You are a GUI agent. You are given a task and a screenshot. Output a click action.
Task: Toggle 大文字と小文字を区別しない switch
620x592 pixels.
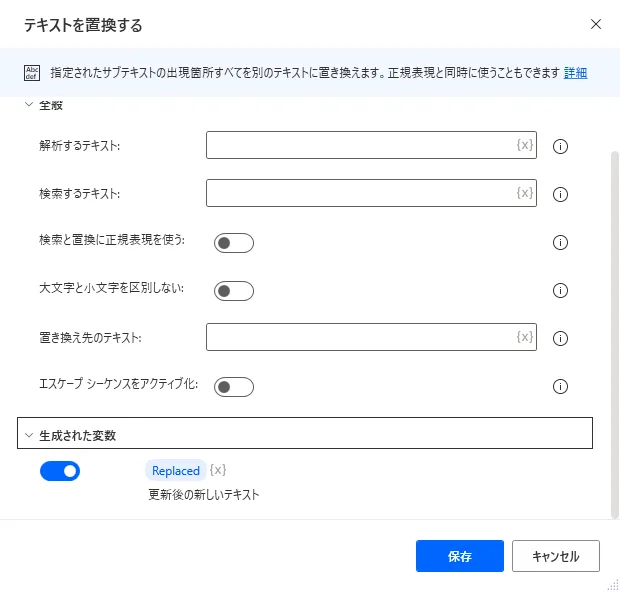tap(234, 291)
